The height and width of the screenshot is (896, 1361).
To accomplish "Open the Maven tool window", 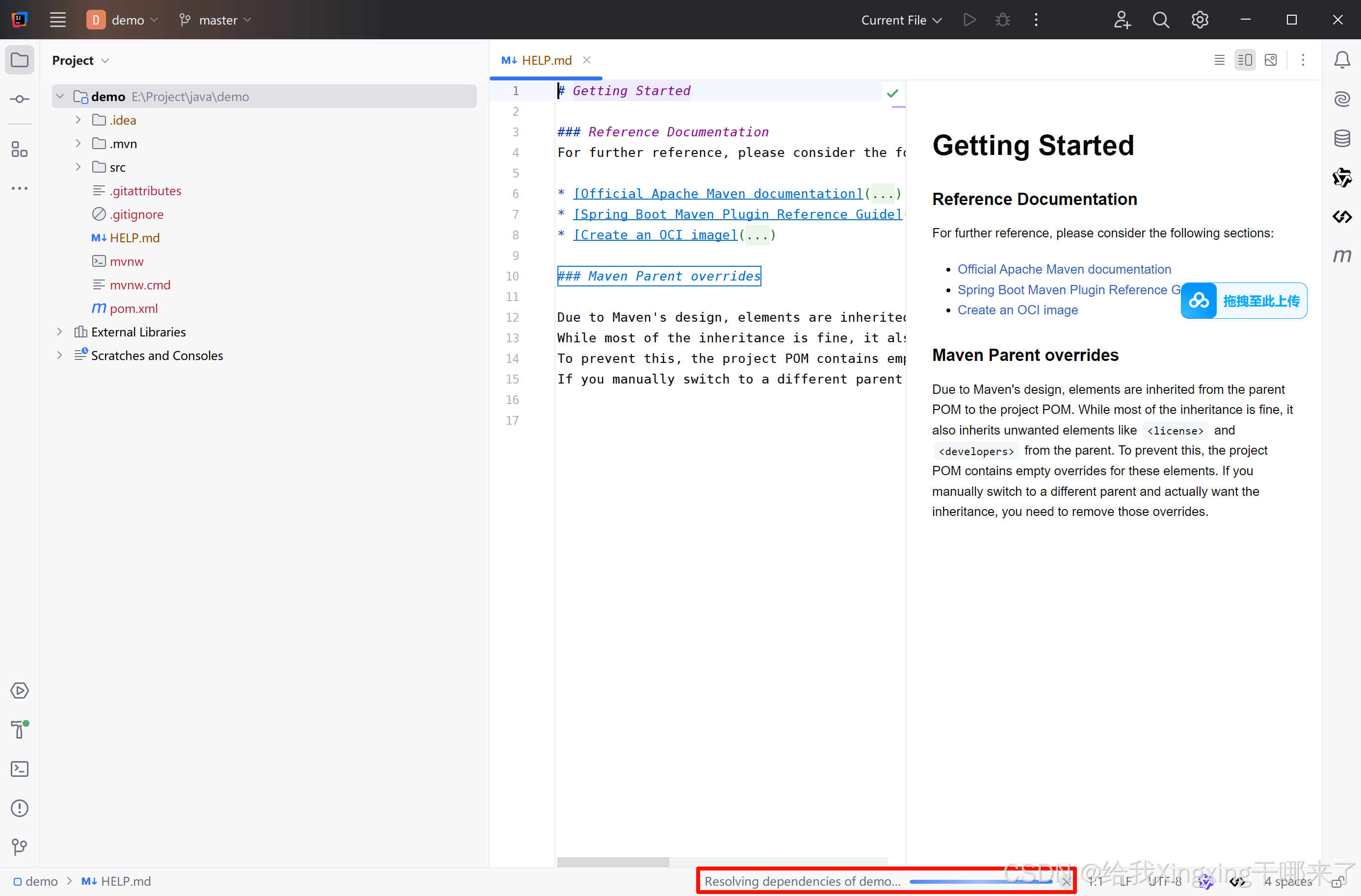I will click(1341, 256).
